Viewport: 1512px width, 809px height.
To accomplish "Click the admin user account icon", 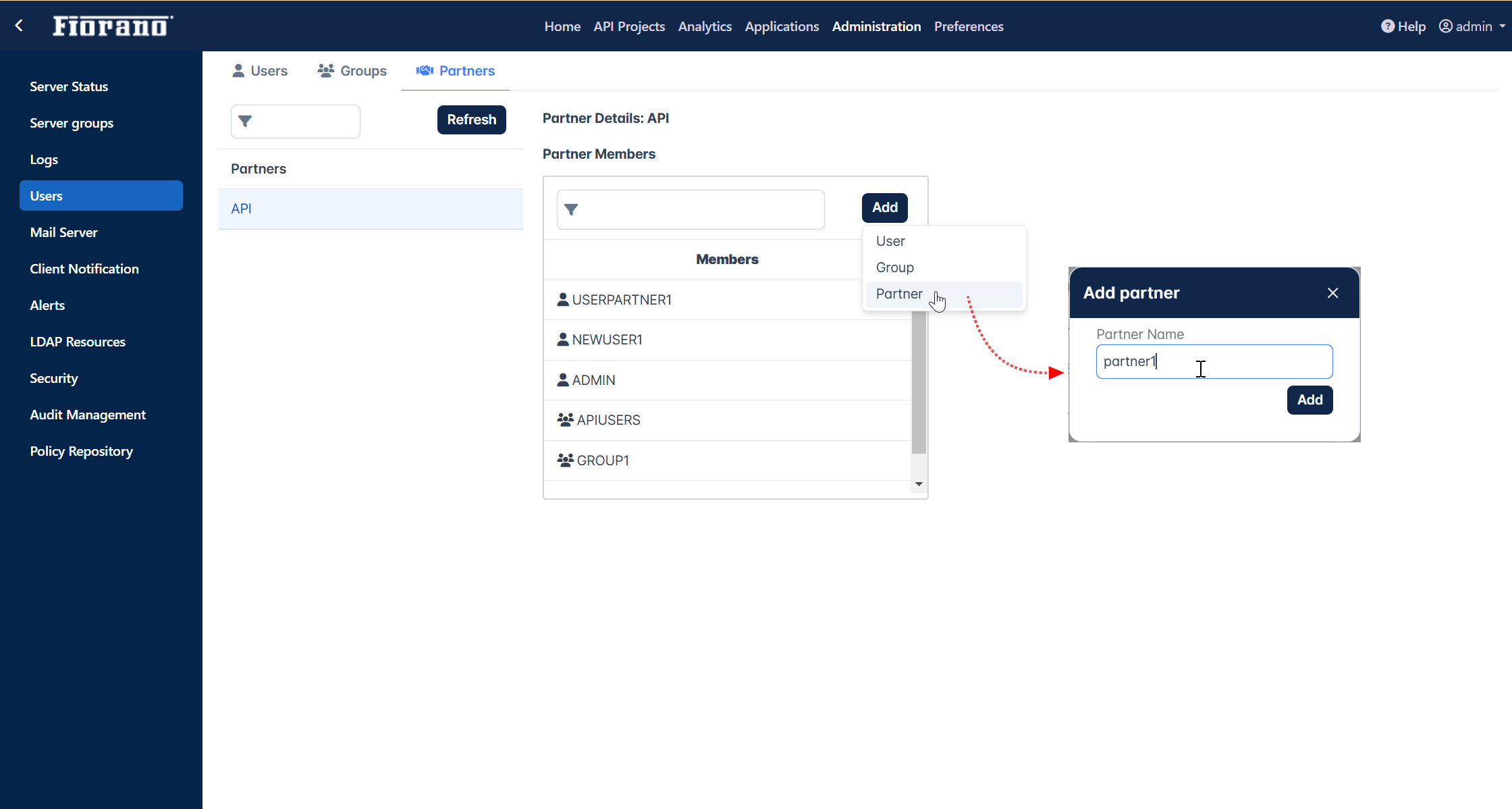I will [1446, 26].
